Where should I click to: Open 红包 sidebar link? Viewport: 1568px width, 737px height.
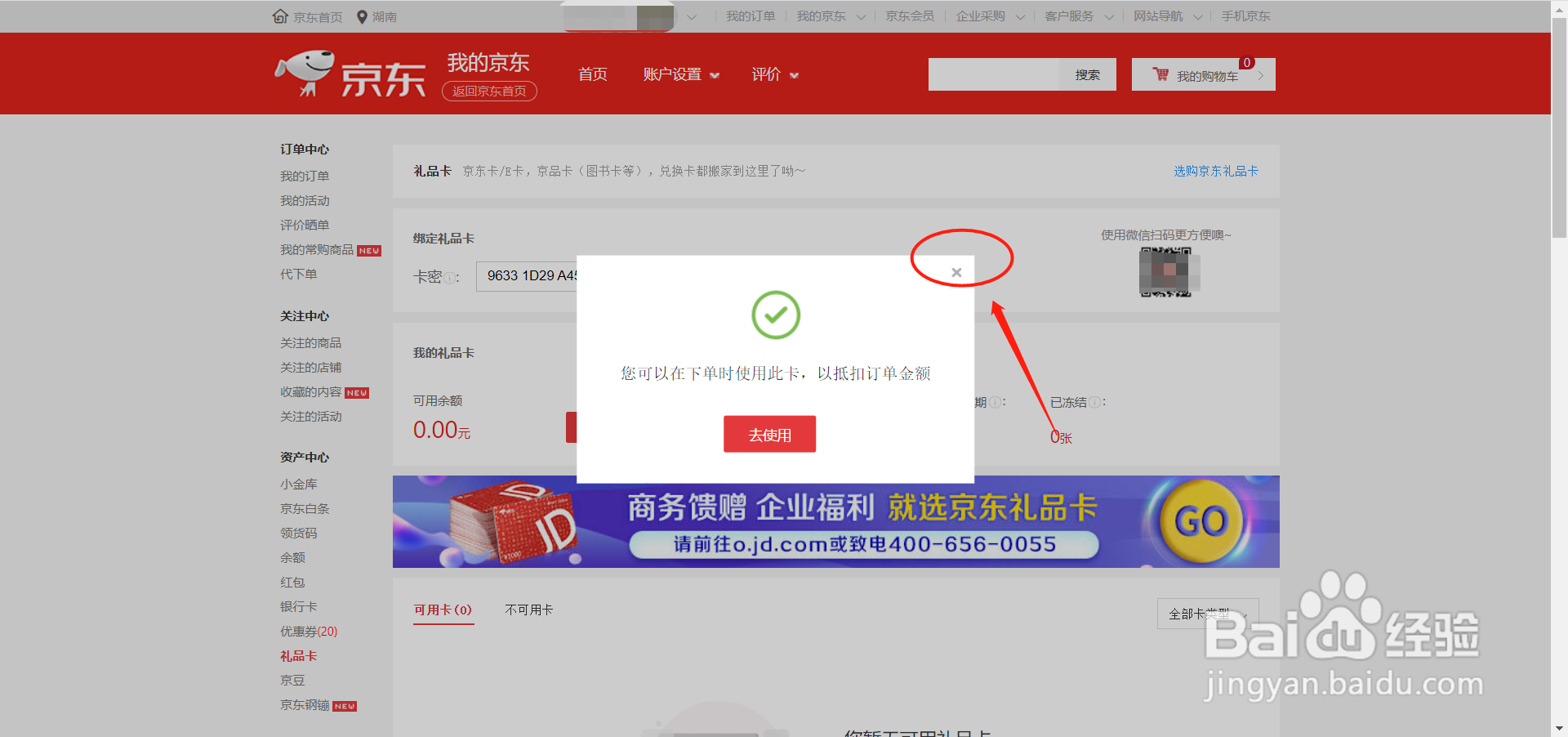[x=292, y=583]
